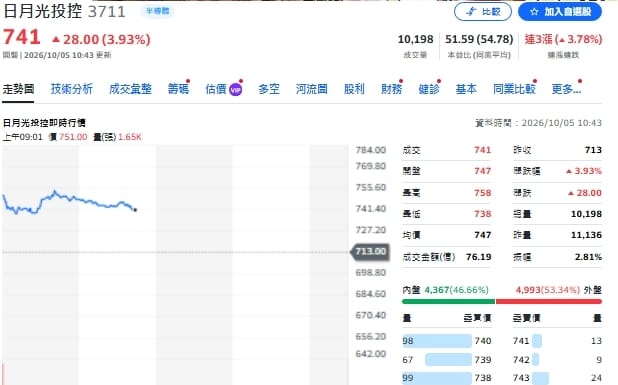Click the end dot of the price line

[135, 210]
